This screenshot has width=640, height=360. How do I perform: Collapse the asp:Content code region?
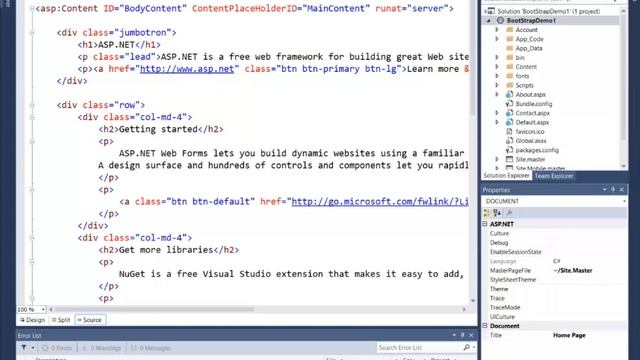tap(32, 9)
